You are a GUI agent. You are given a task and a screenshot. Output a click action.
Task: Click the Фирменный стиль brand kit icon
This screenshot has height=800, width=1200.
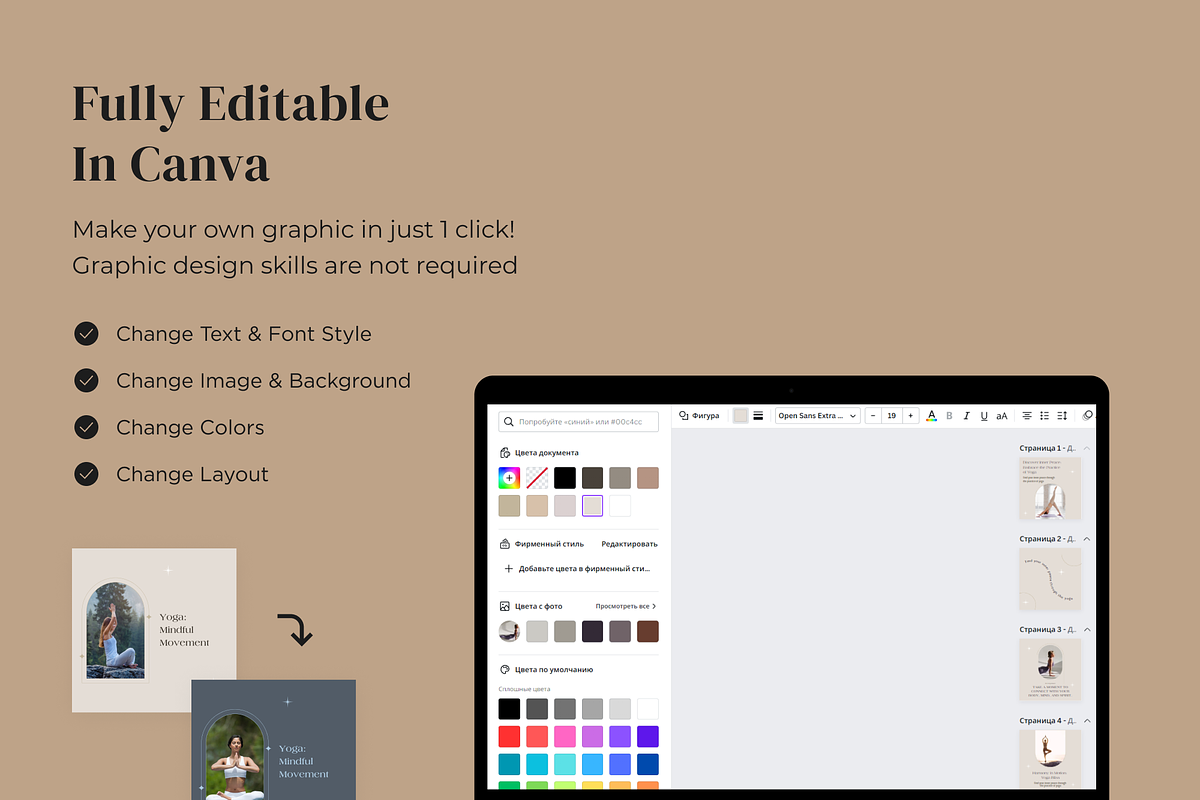point(505,544)
